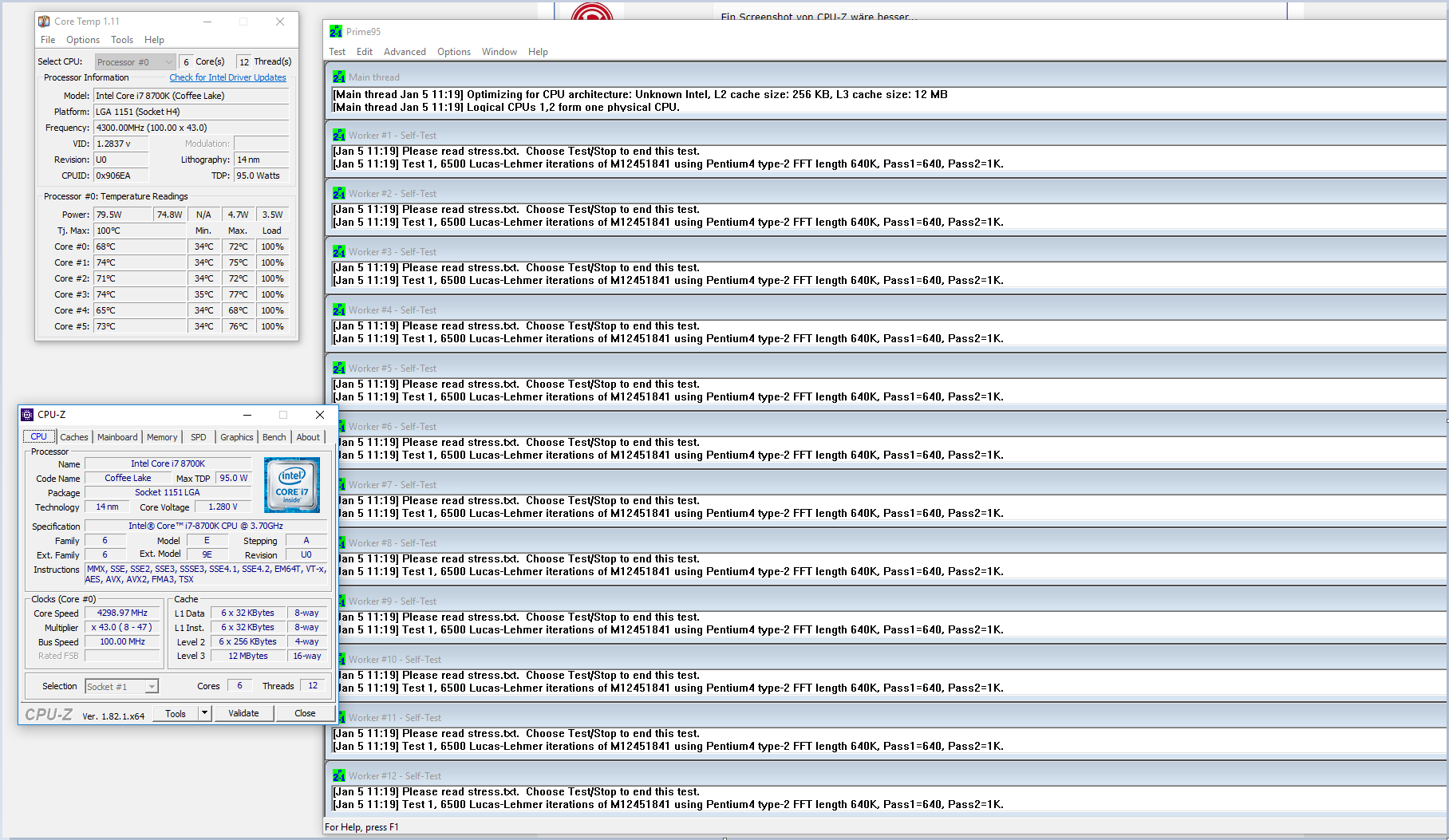Click Main thread title bar in Prime95
This screenshot has width=1449, height=840.
[886, 77]
